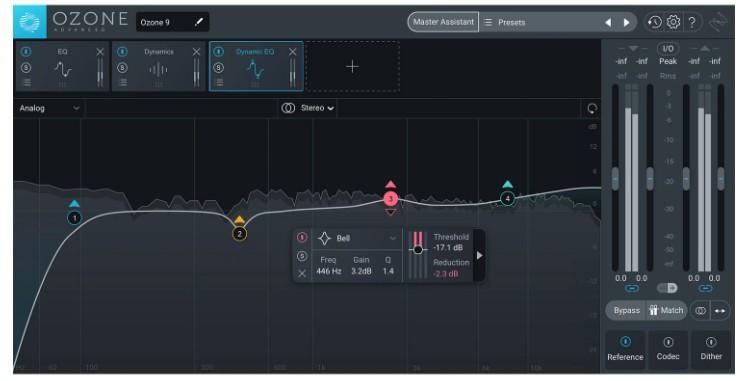Open the help question mark
The height and width of the screenshot is (381, 746).
pos(692,22)
